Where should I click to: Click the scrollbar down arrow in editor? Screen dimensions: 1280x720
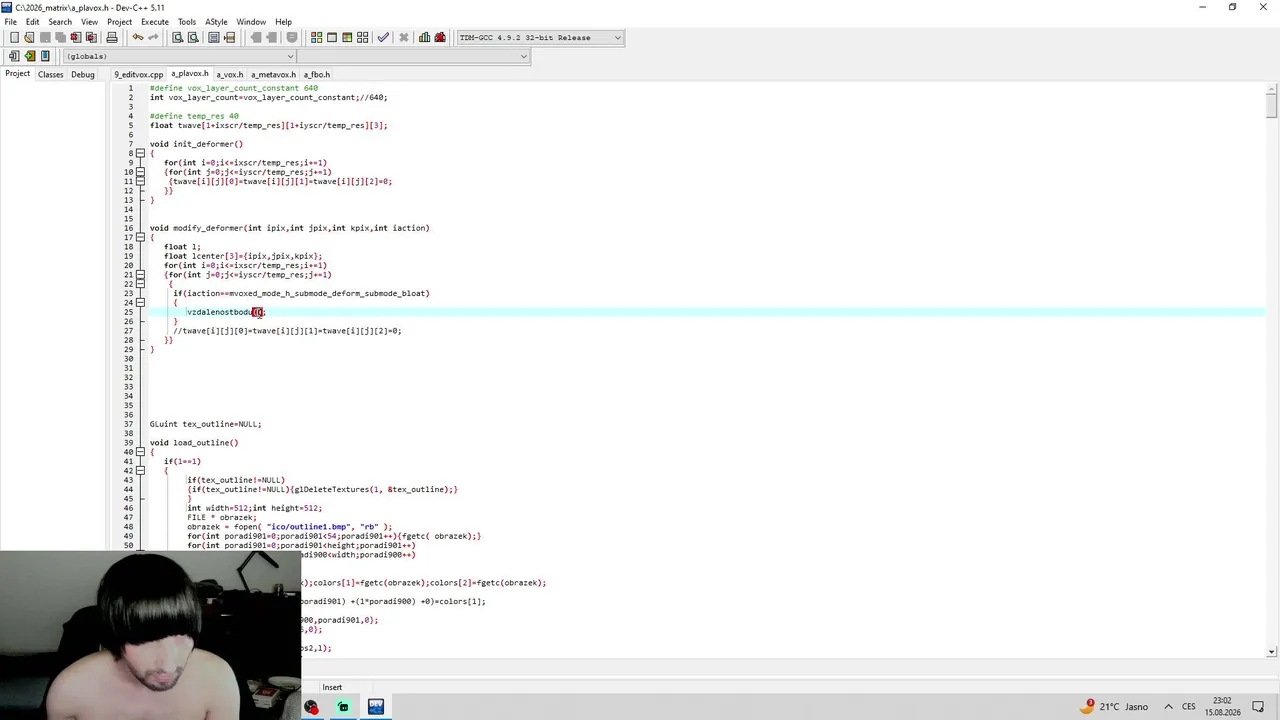click(1272, 652)
